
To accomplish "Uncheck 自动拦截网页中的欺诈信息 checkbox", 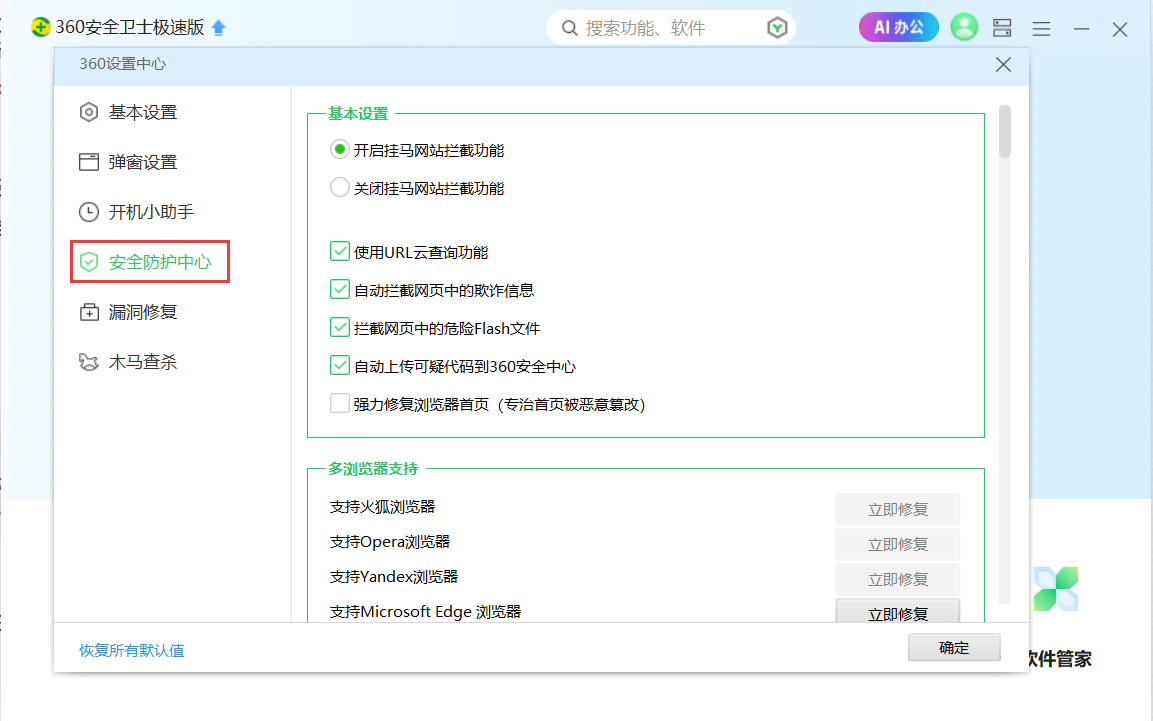I will coord(339,290).
